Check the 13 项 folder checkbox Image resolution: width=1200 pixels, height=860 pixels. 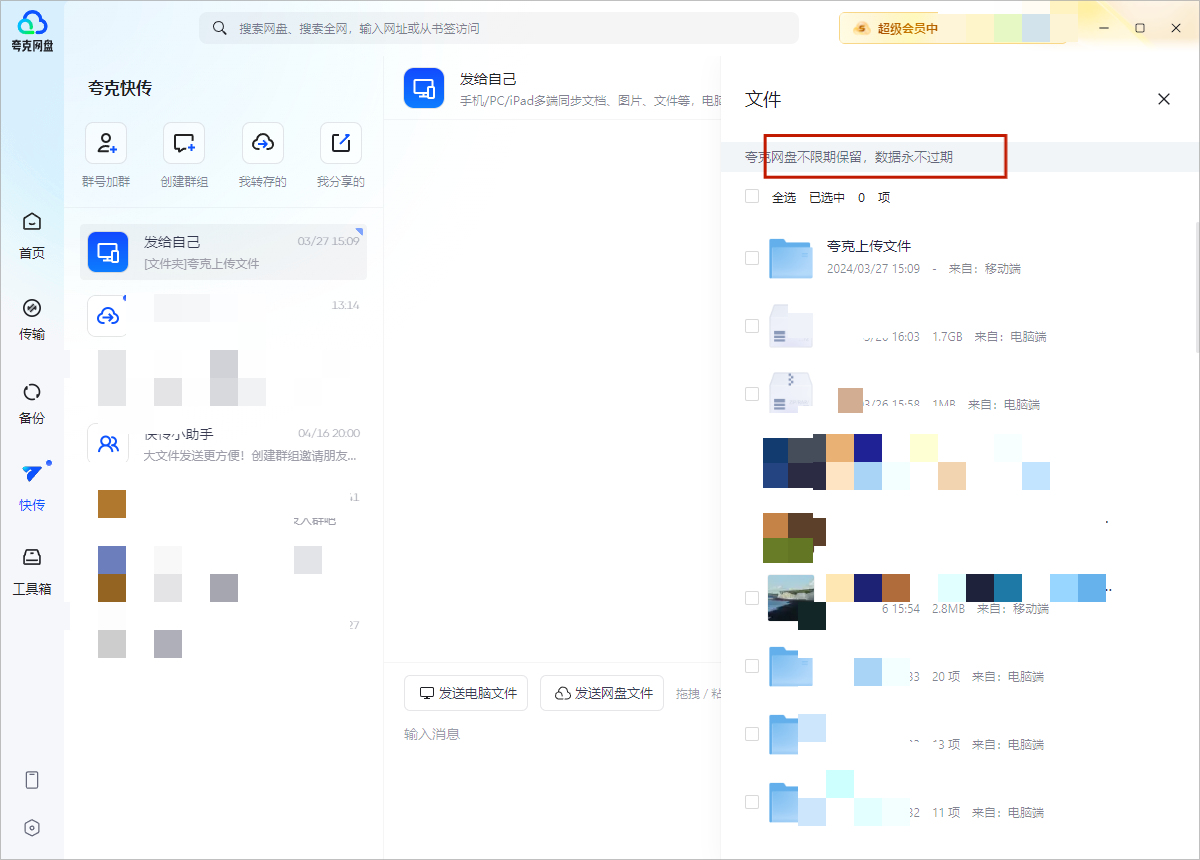752,733
